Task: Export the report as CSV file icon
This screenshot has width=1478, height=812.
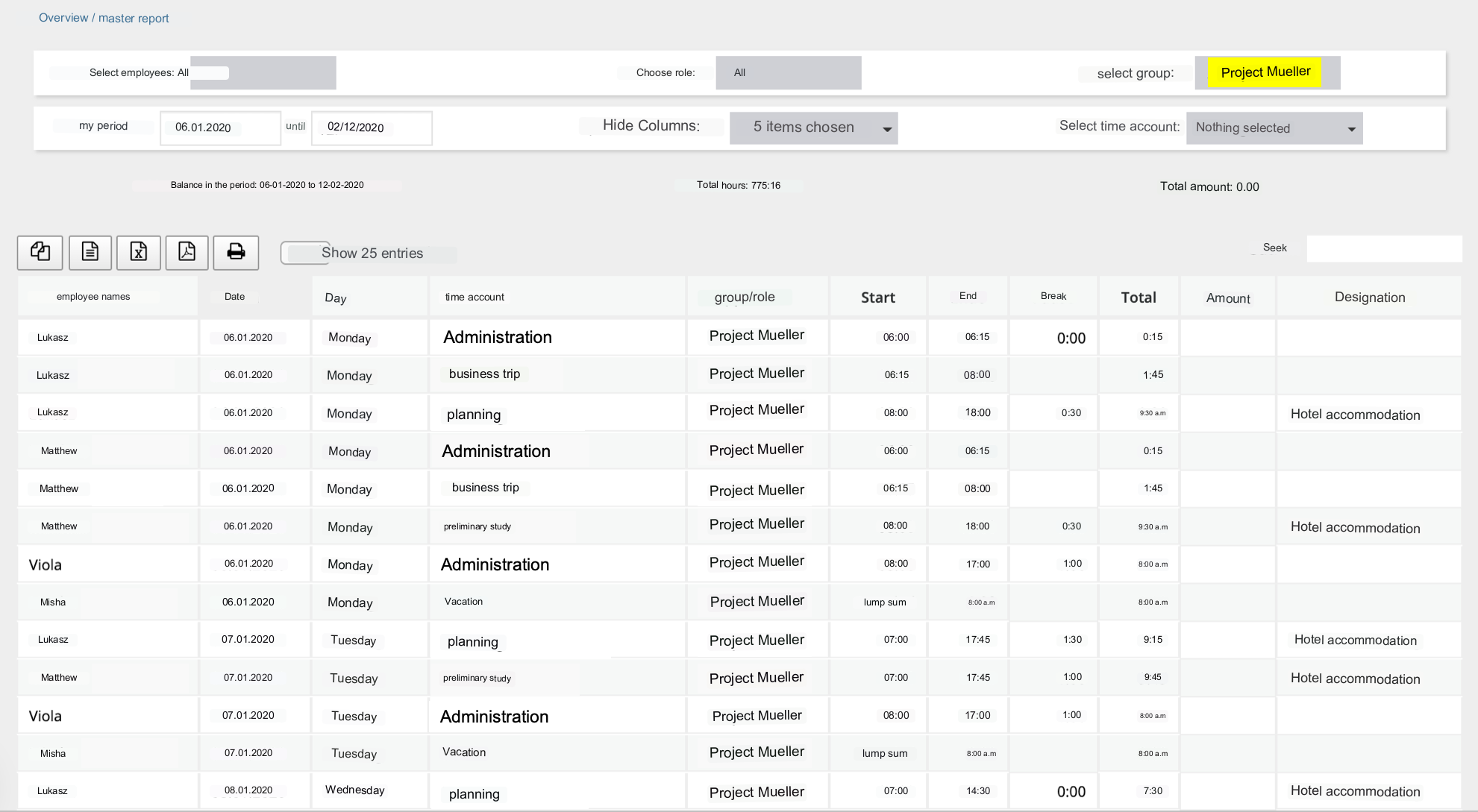Action: (90, 253)
